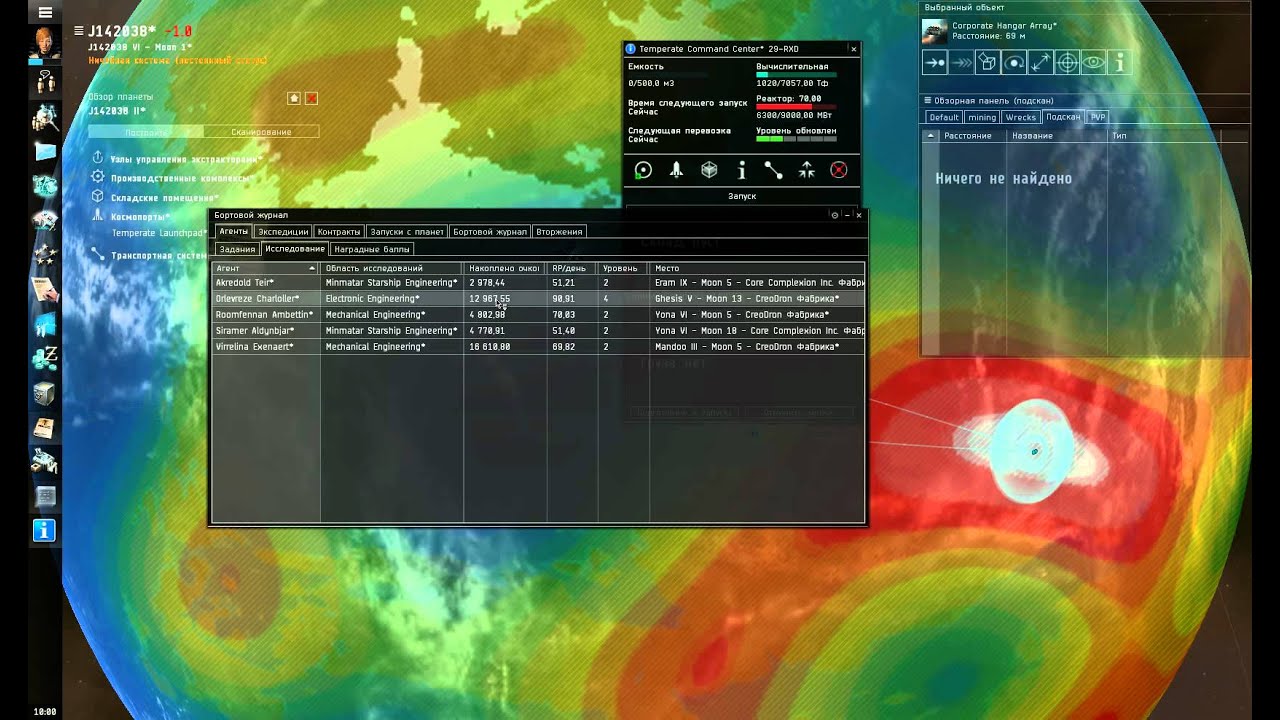Viewport: 1280px width, 720px height.
Task: Open the blue envelope mail icon in Neocom
Action: pos(45,151)
